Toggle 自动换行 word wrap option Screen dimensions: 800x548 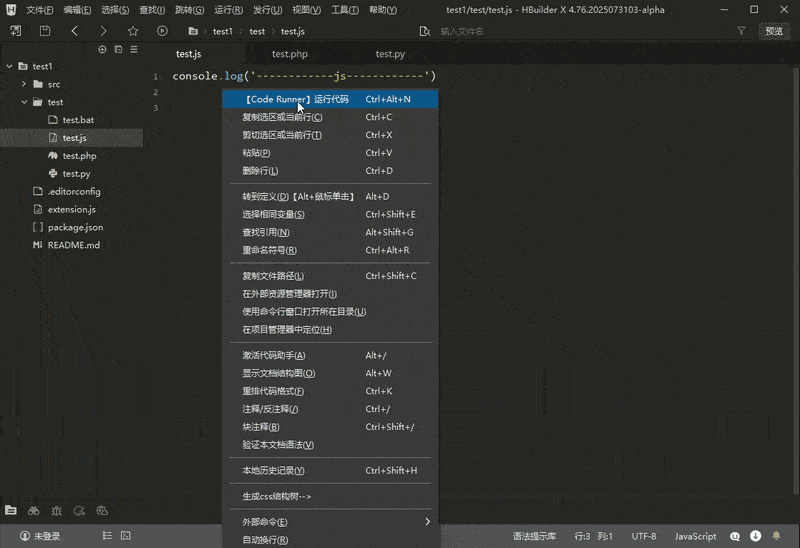[265, 540]
